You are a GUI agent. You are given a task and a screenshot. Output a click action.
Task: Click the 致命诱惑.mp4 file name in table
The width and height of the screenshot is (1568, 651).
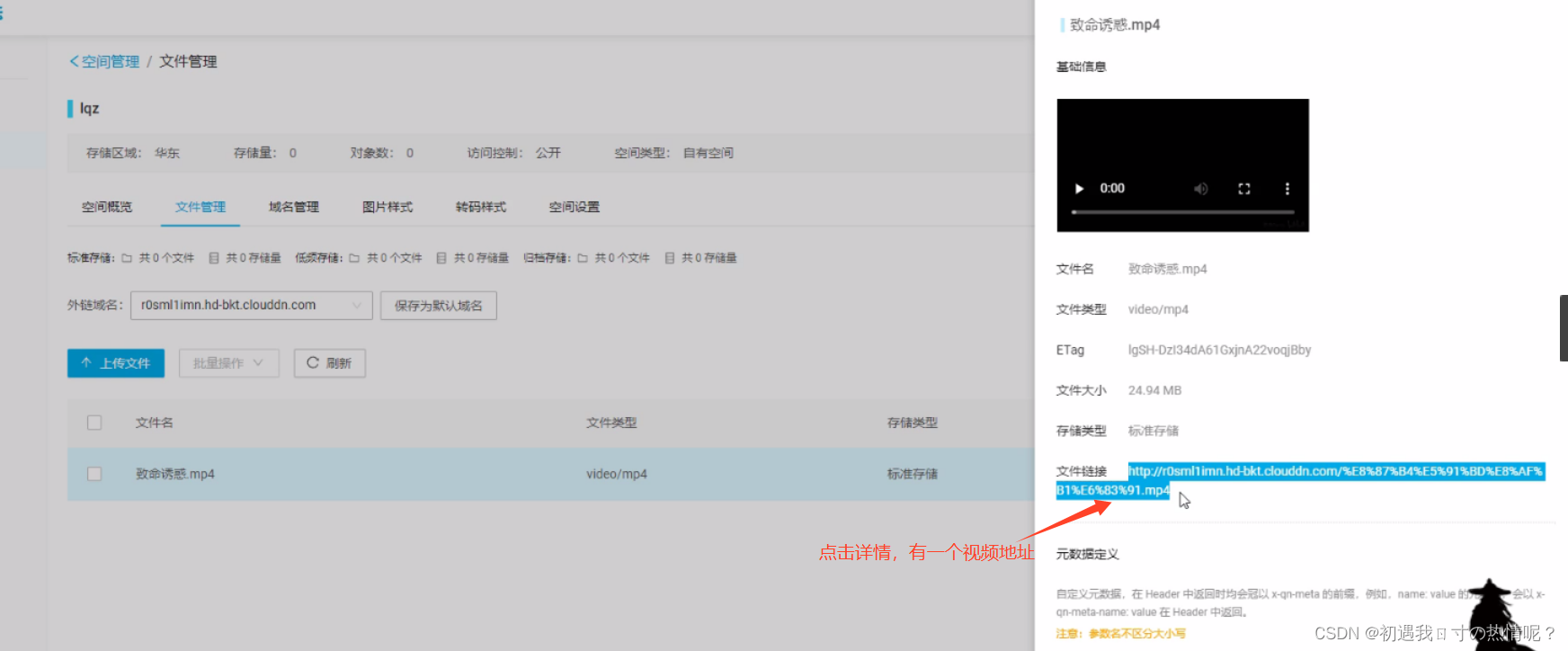175,474
